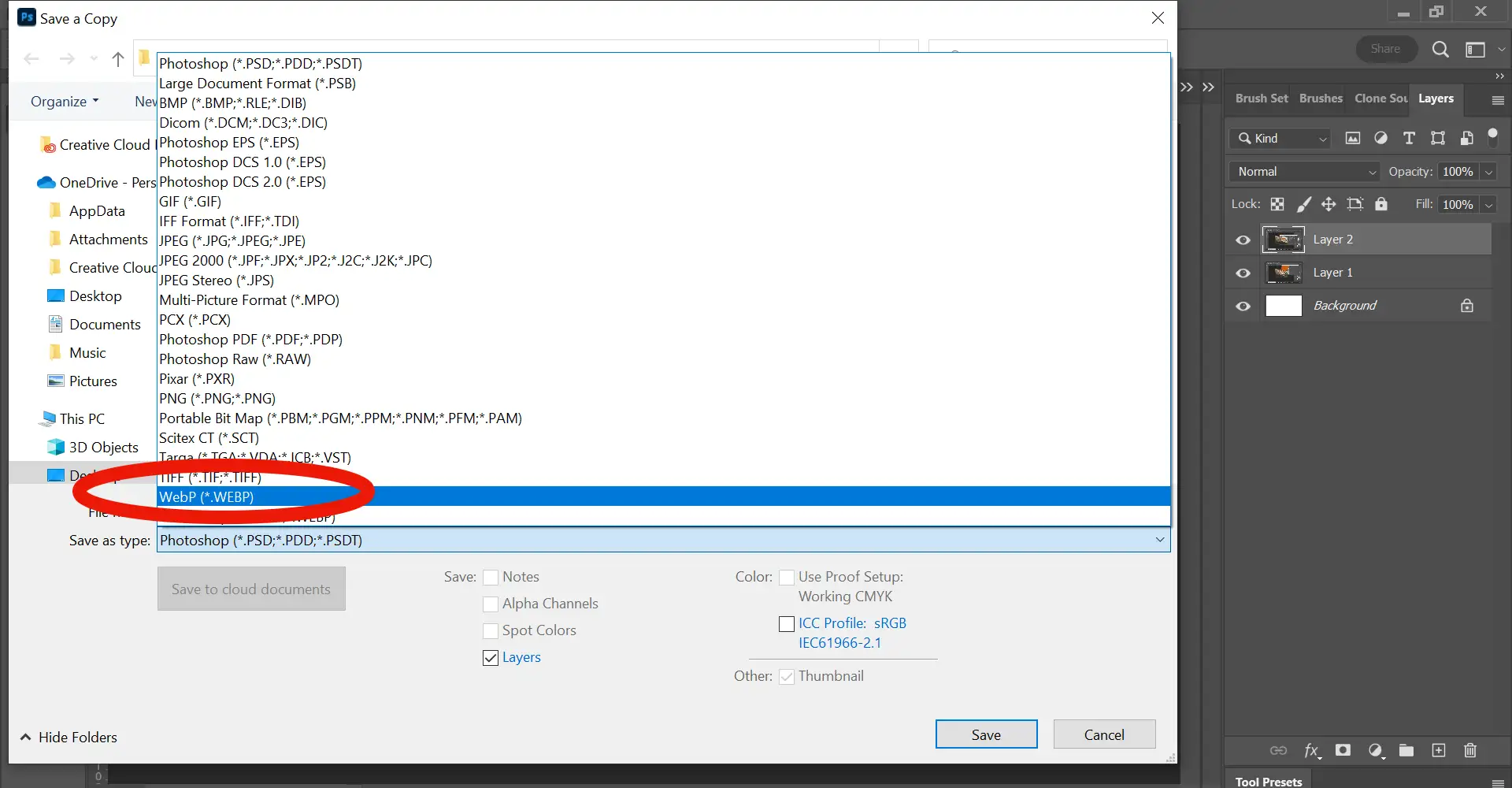
Task: Select Layer 1 thumbnail
Action: pyautogui.click(x=1284, y=273)
